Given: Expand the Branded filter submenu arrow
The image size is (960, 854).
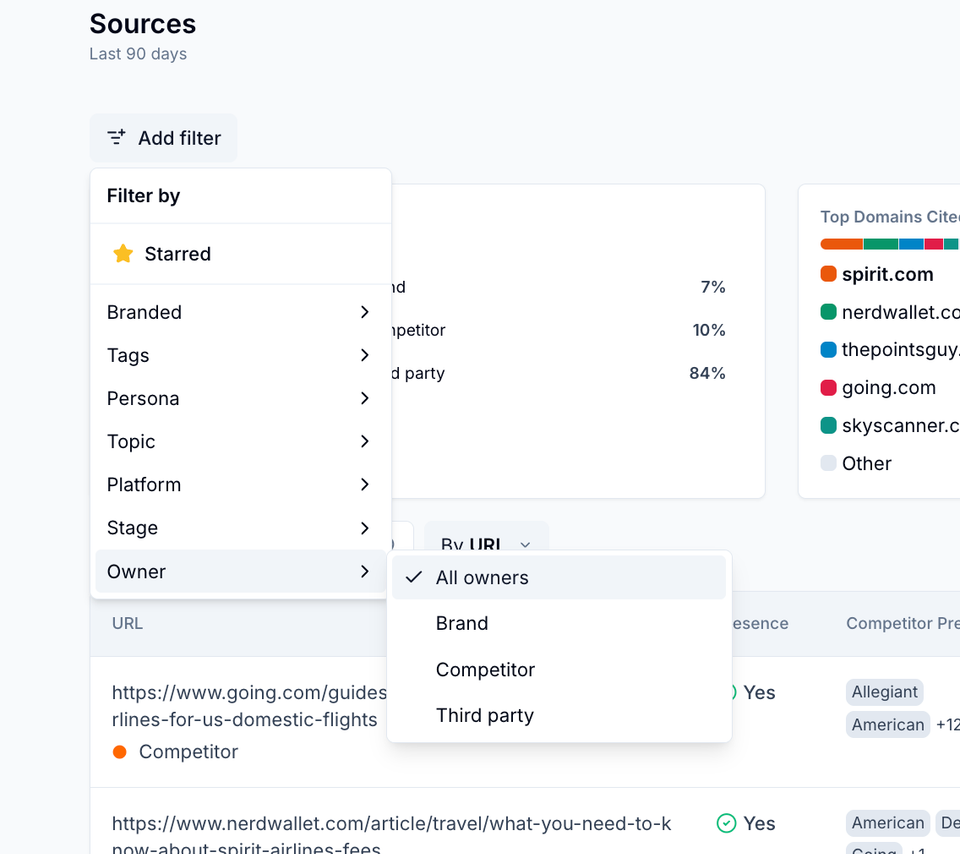Looking at the screenshot, I should pos(365,312).
